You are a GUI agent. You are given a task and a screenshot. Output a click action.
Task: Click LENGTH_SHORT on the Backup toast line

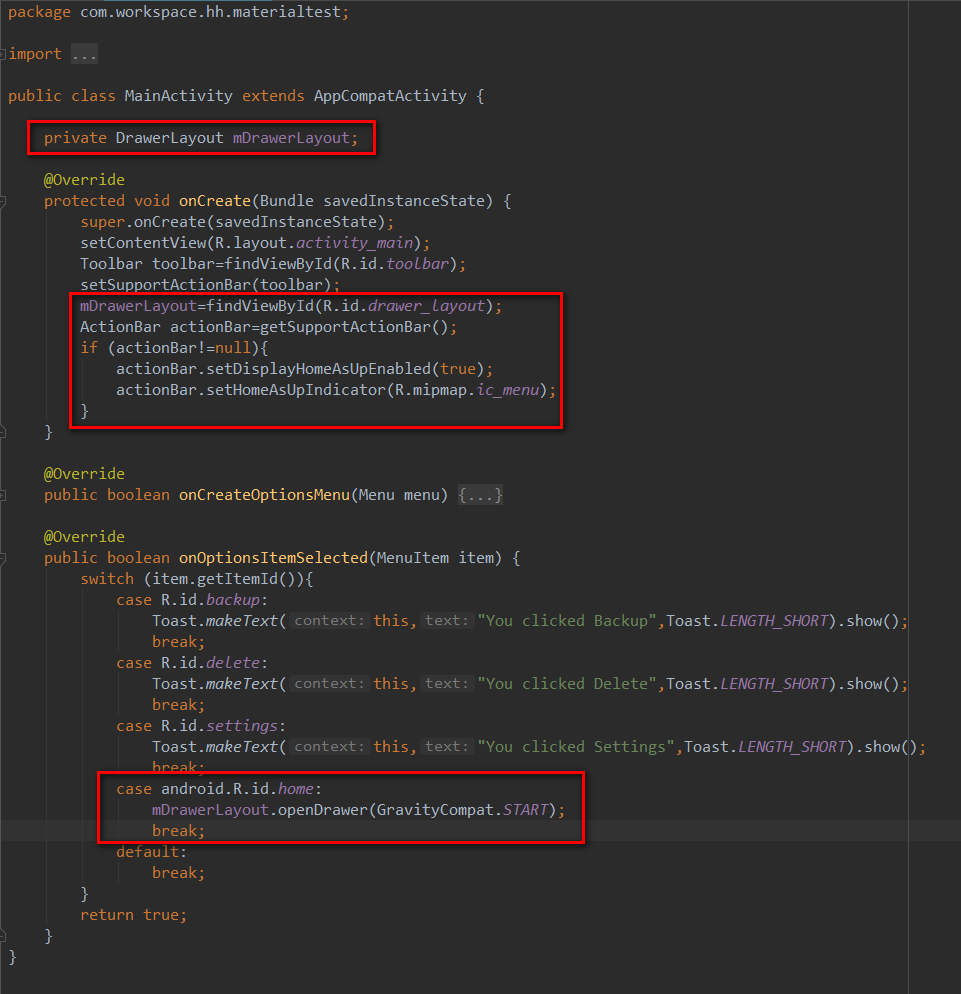click(774, 621)
